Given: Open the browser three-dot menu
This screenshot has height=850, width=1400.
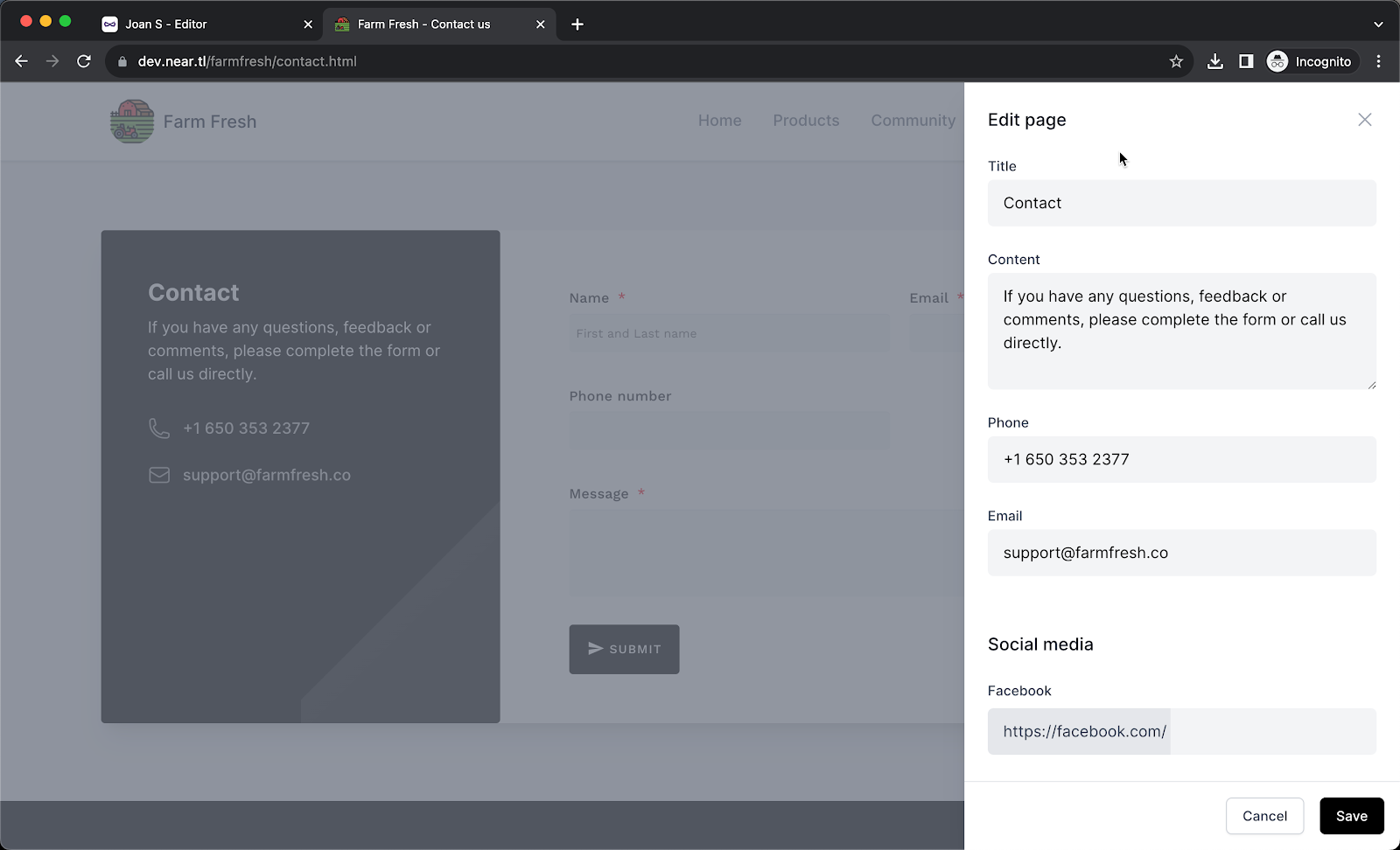Looking at the screenshot, I should click(1379, 61).
